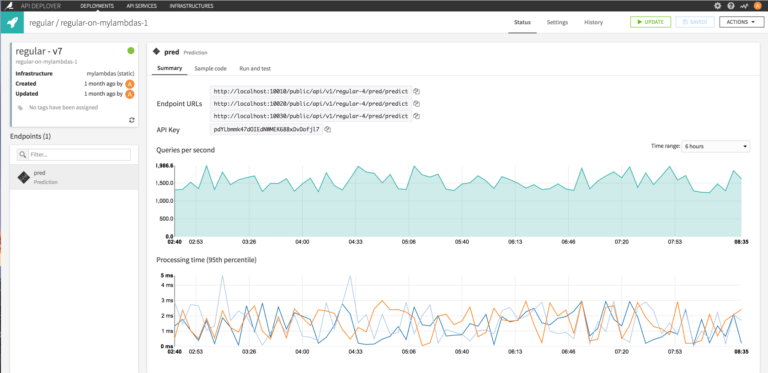Screen dimensions: 768x373
Task: Open the help question mark icon
Action: pos(731,6)
